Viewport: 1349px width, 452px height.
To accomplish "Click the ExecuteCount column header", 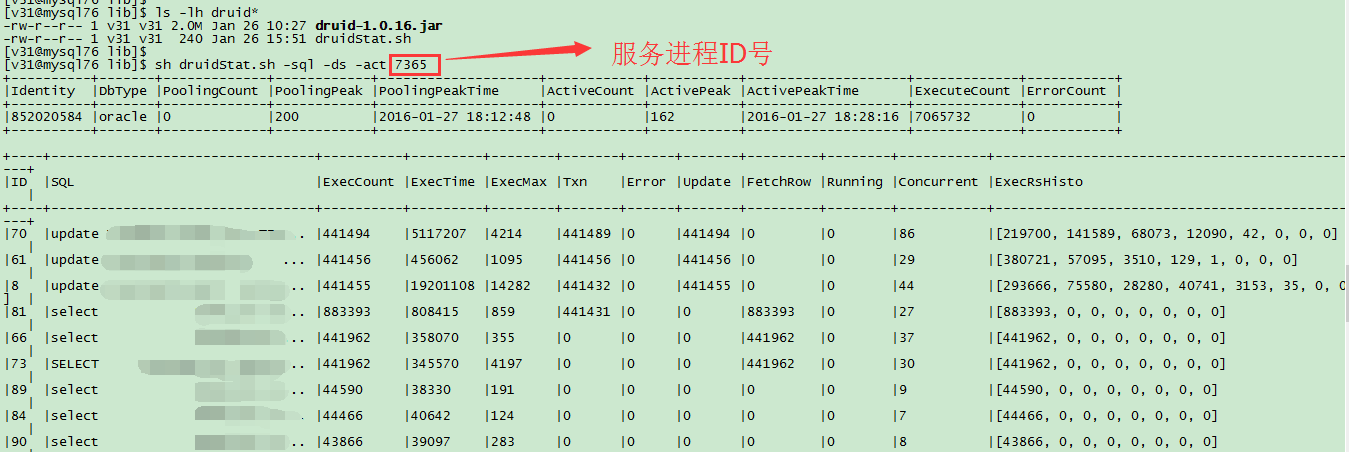I will pos(963,90).
